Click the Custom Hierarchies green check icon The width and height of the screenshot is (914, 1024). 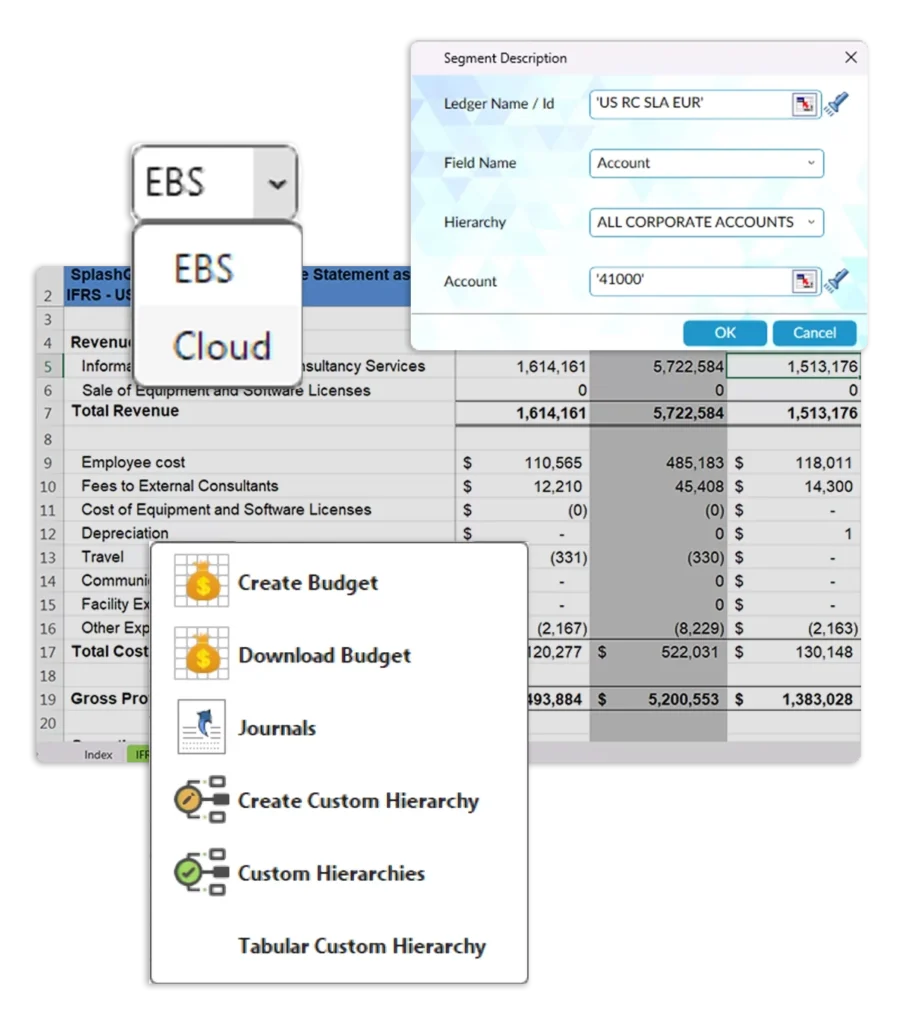(201, 873)
